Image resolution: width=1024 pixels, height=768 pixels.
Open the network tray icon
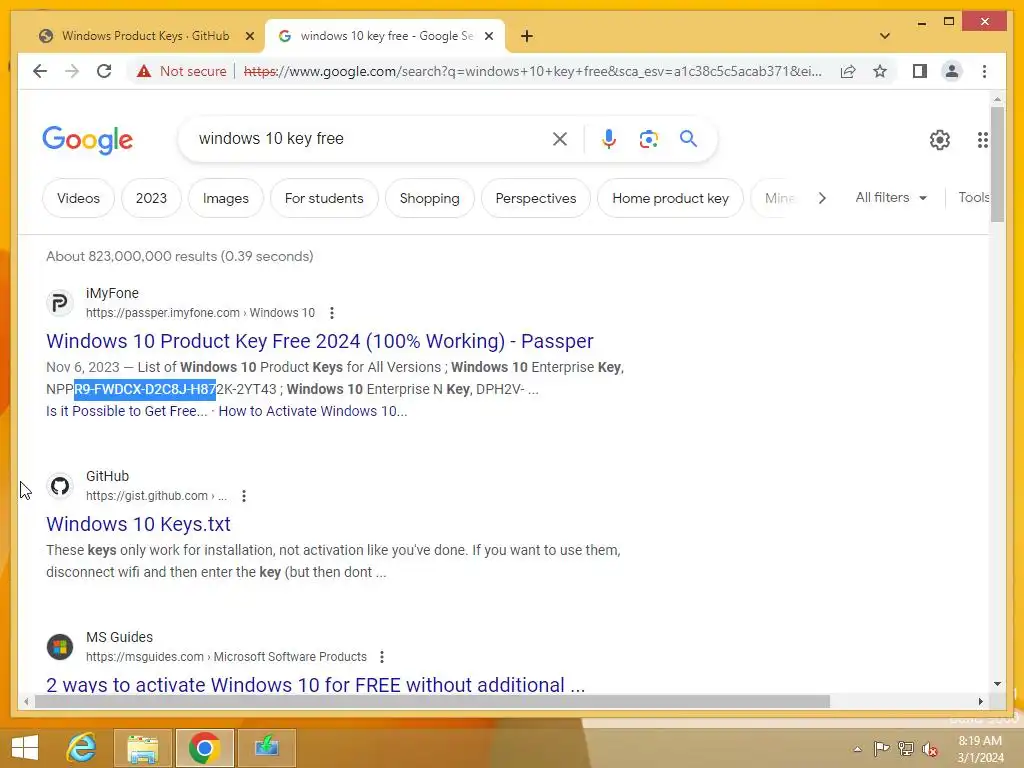click(905, 748)
